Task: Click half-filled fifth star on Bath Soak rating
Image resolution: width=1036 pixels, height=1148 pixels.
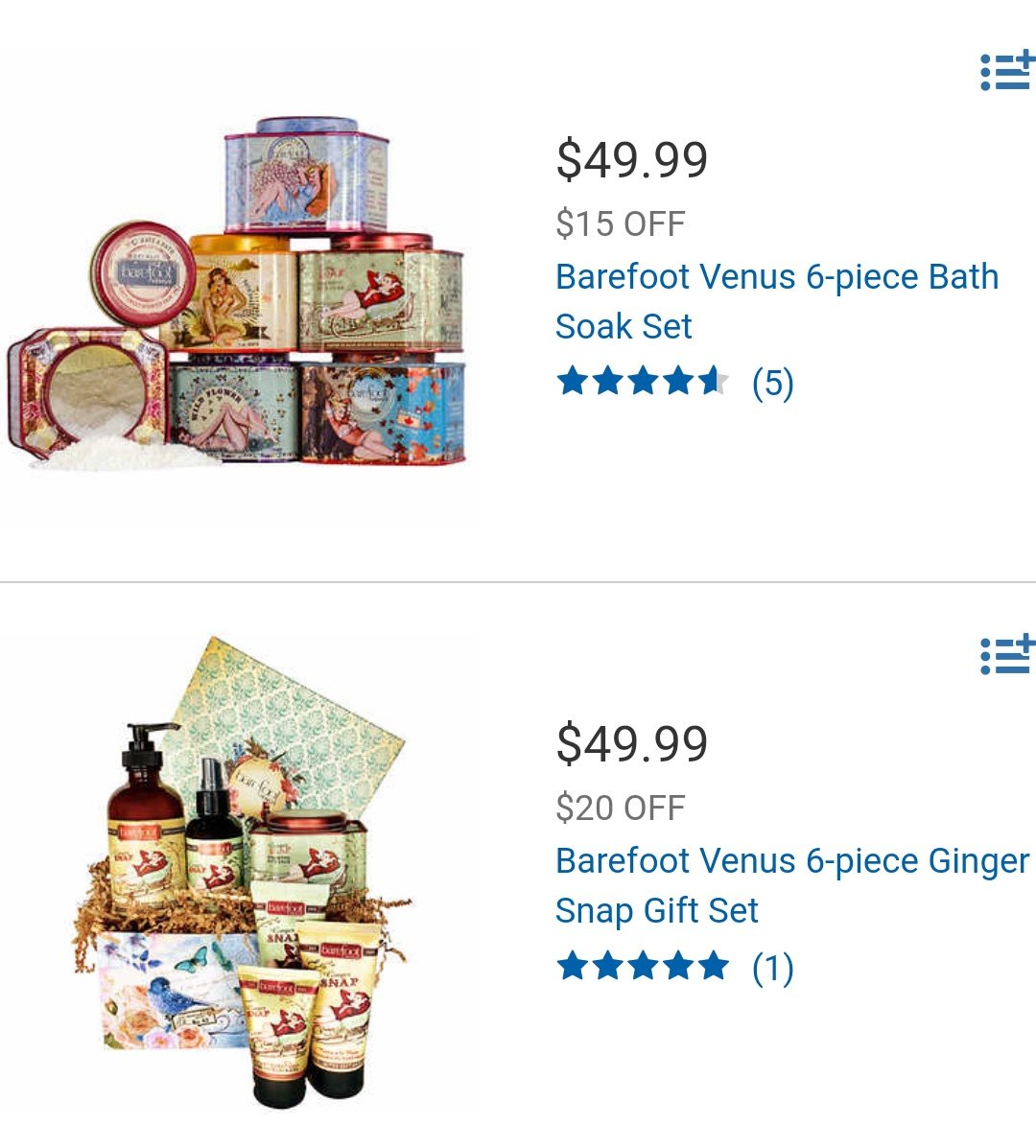Action: pyautogui.click(x=713, y=382)
